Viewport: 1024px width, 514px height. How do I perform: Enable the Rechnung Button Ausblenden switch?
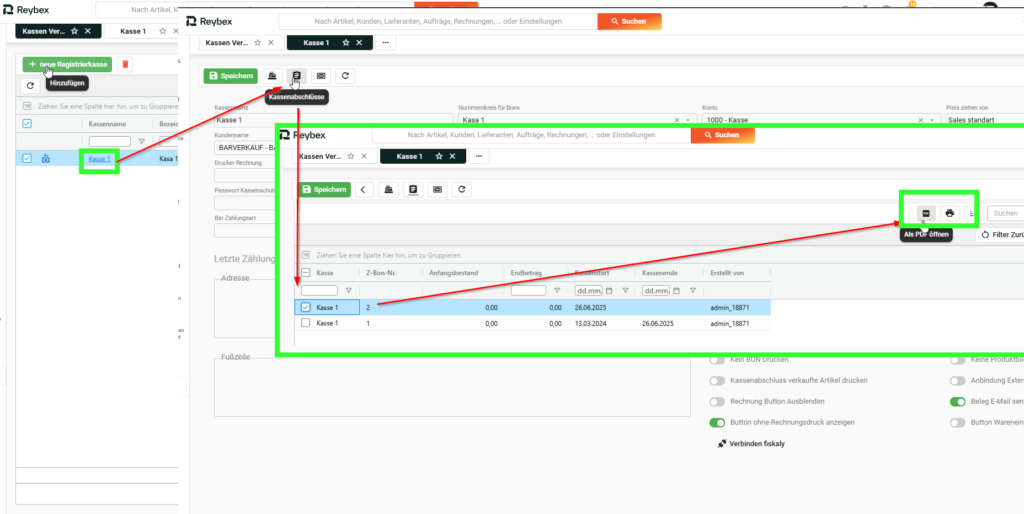[x=717, y=401]
